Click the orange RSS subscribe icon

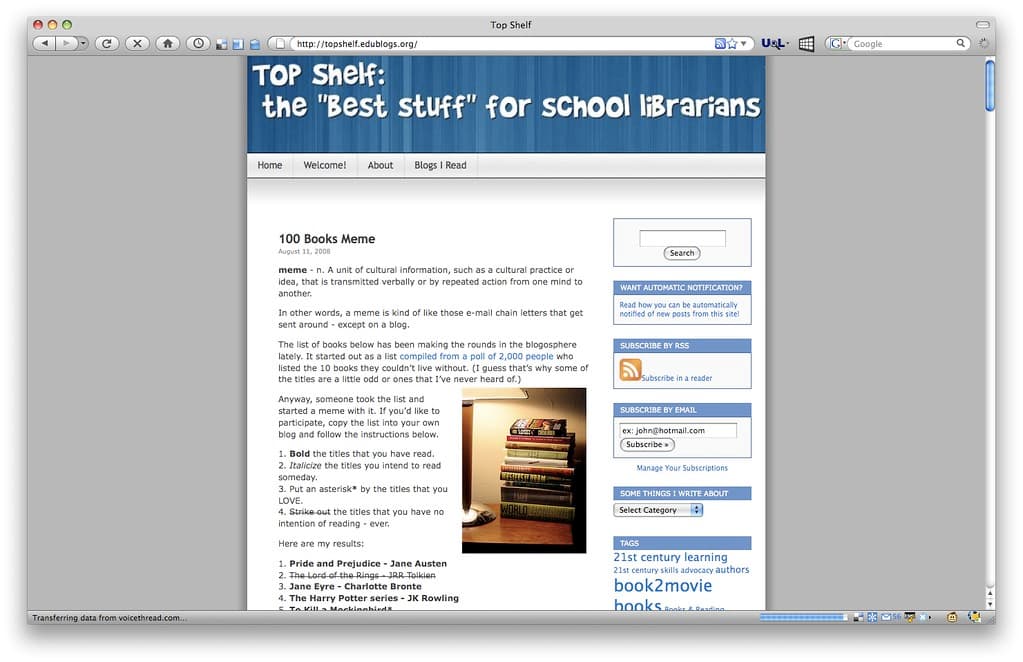(x=630, y=370)
